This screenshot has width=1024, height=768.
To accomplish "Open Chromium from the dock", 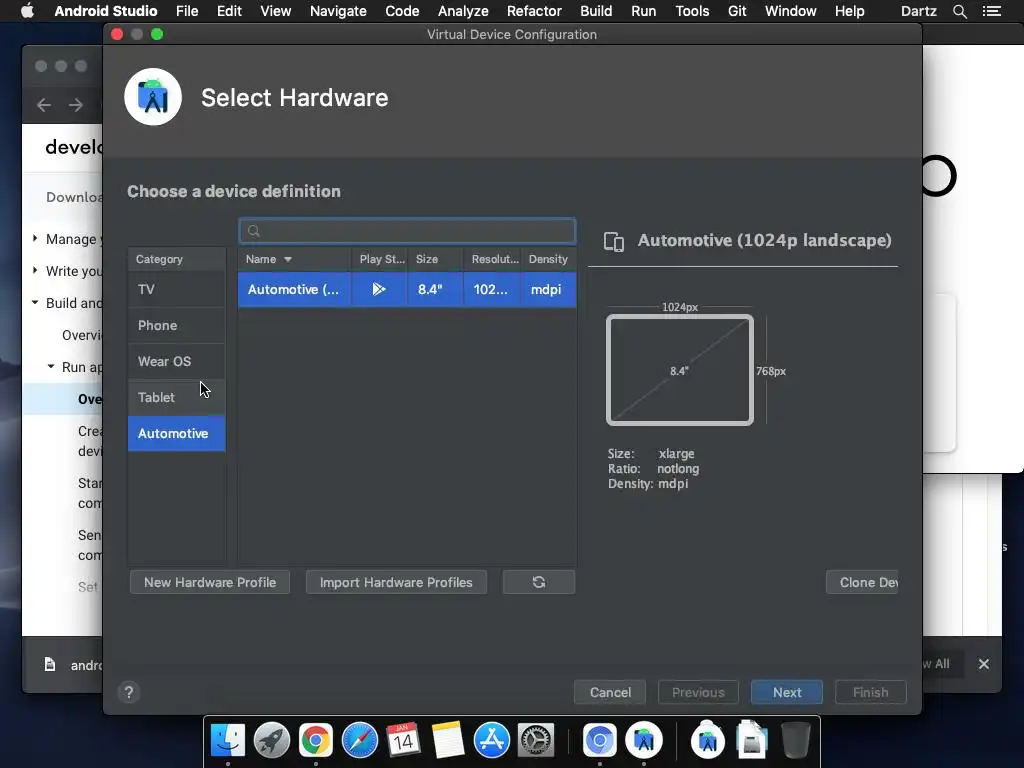I will (600, 741).
